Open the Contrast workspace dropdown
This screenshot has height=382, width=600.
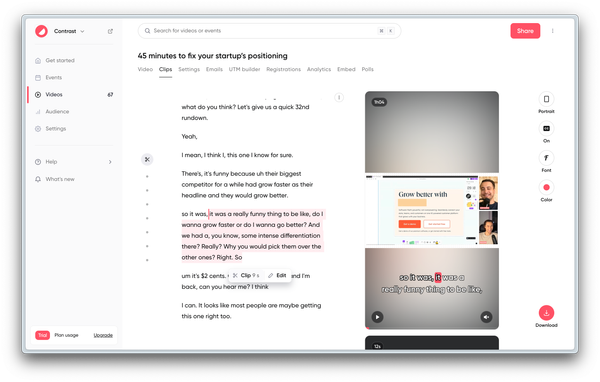point(69,31)
